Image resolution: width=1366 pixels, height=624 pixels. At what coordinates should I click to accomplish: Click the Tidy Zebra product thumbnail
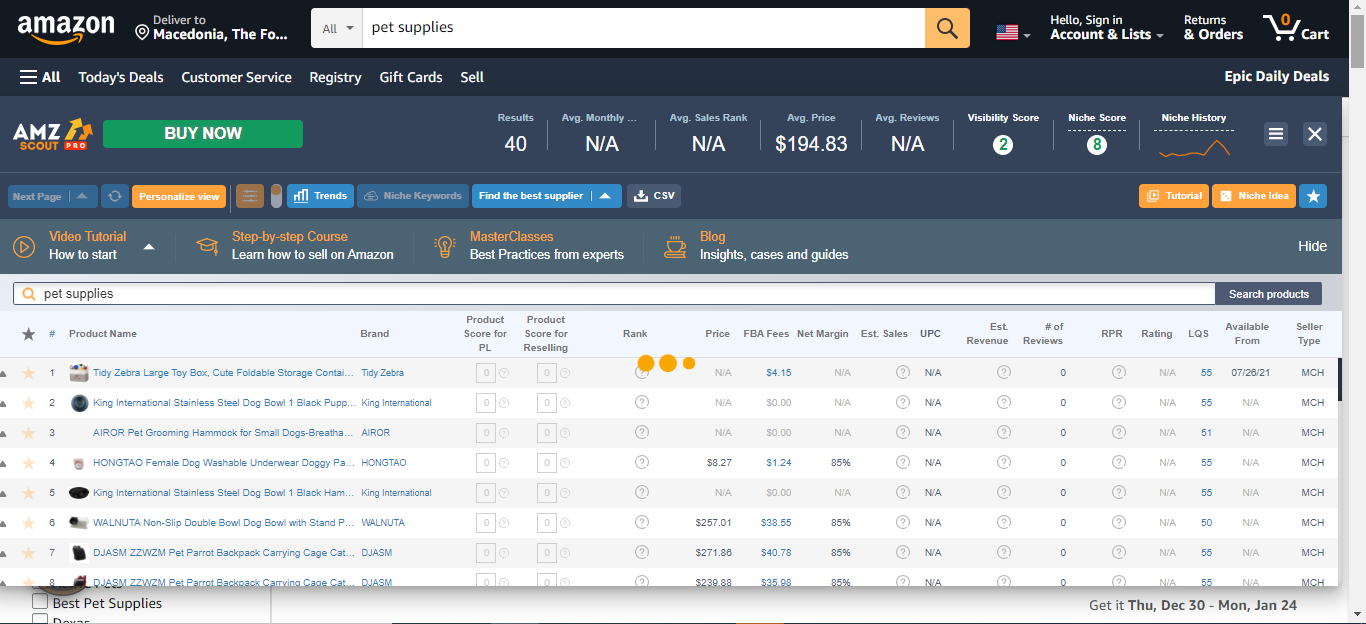[x=79, y=373]
